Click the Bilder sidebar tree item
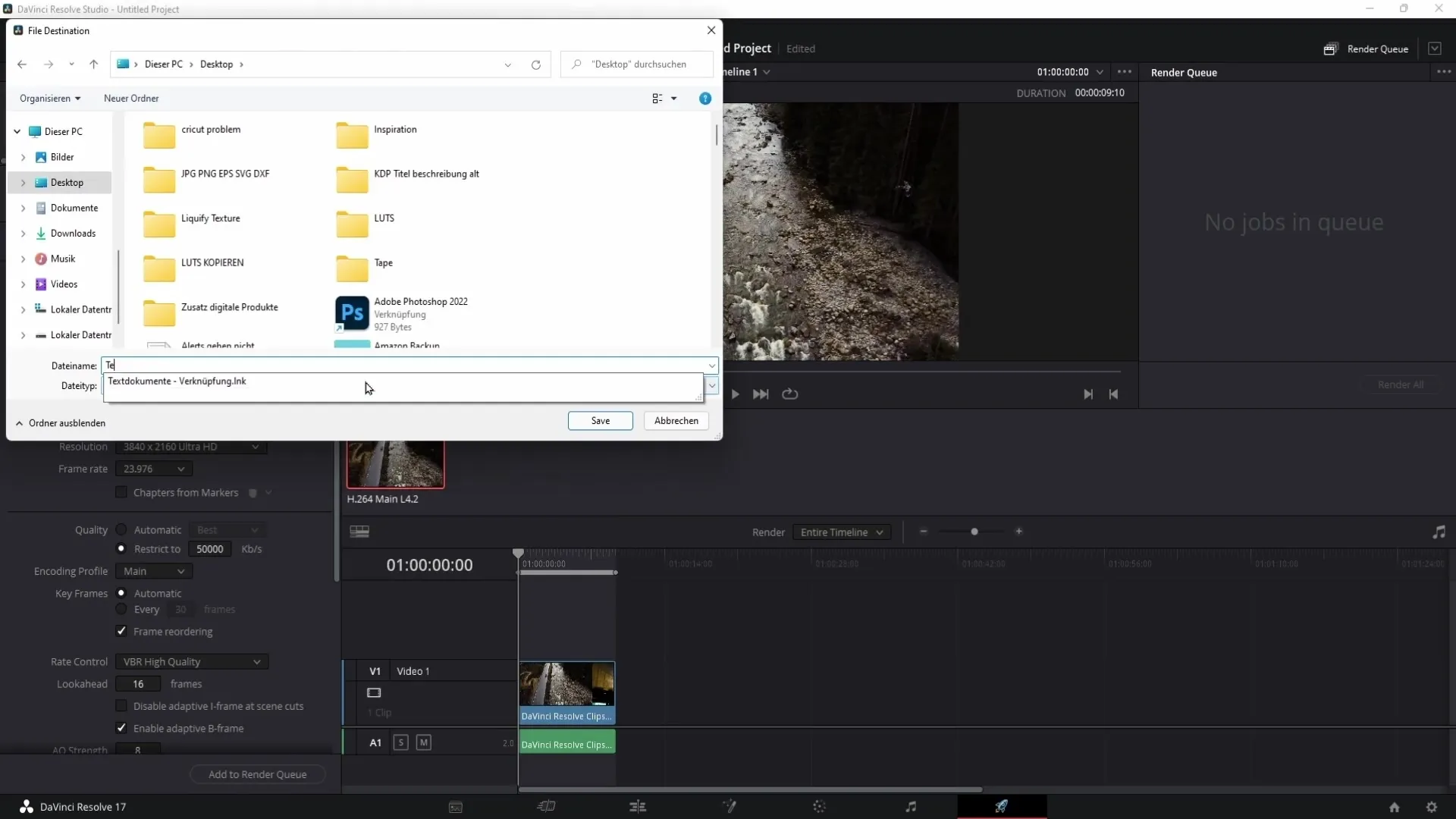The width and height of the screenshot is (1456, 819). coord(62,157)
